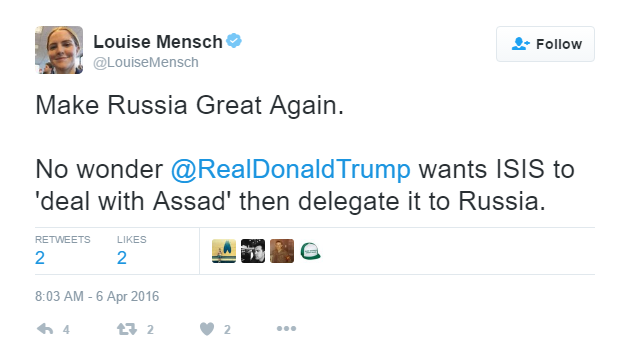Viewport: 632px width, 360px height.
Task: Open the @LouiseMensch handle link
Action: 146,62
